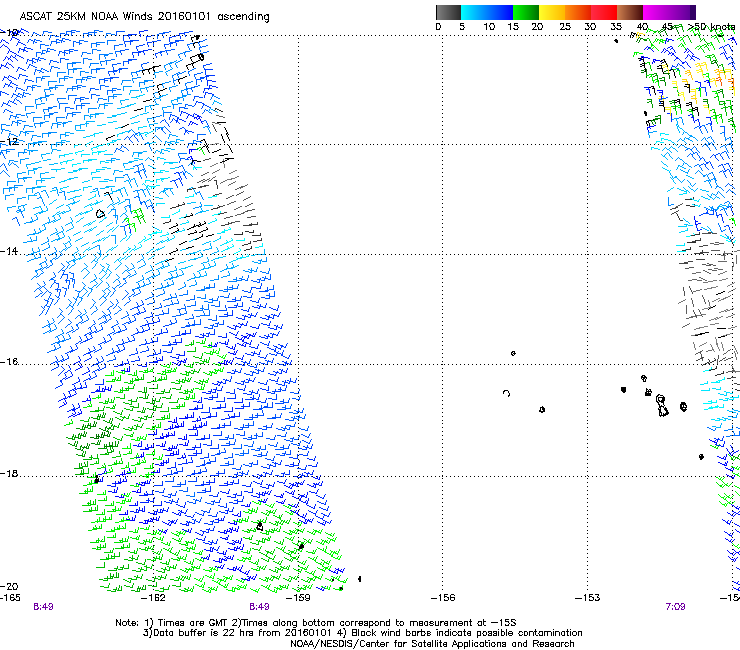Click the '15' label under the color legend
The height and width of the screenshot is (650, 740).
(x=513, y=27)
